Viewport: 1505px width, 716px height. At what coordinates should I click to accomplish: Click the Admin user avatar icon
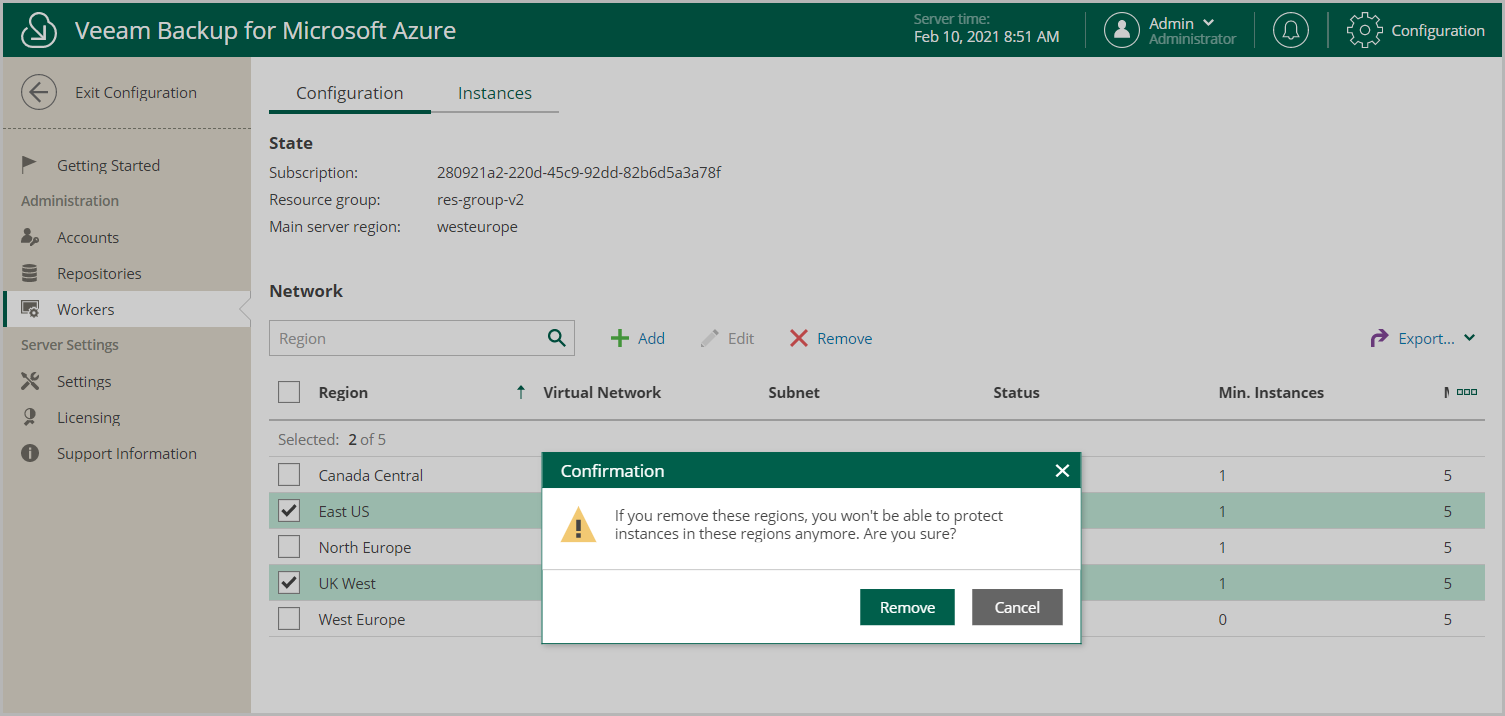click(1122, 30)
